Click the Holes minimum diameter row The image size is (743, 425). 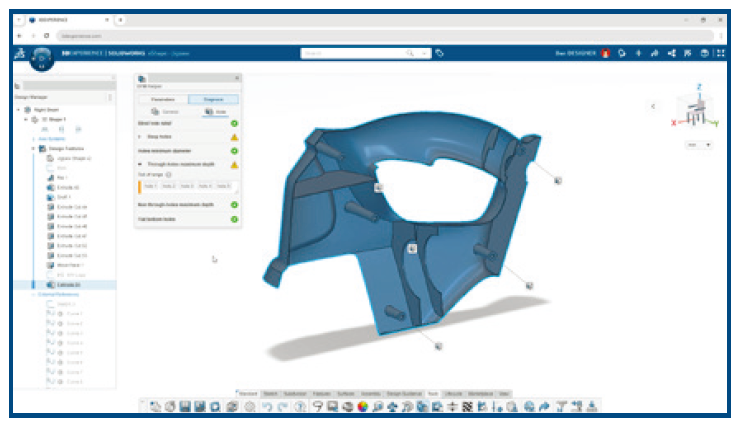coord(188,151)
